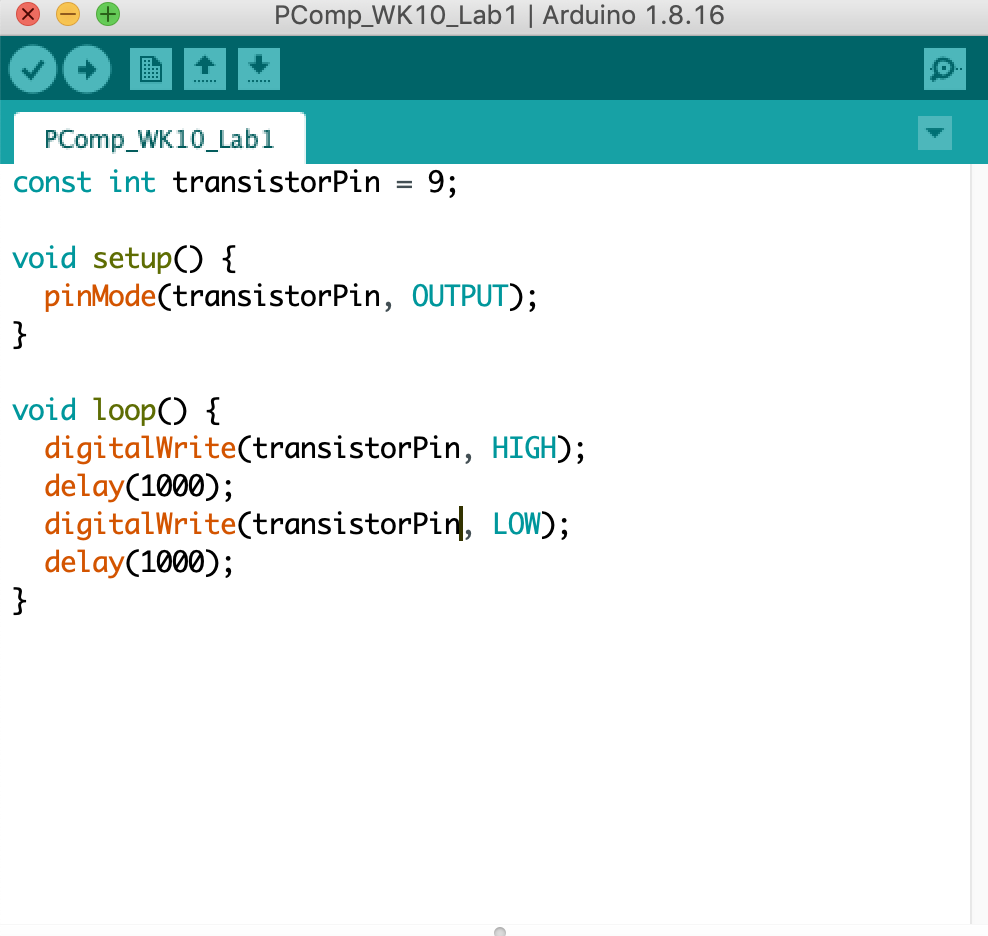The image size is (988, 936).
Task: Click the console divider handle at bottom
Action: pos(500,931)
